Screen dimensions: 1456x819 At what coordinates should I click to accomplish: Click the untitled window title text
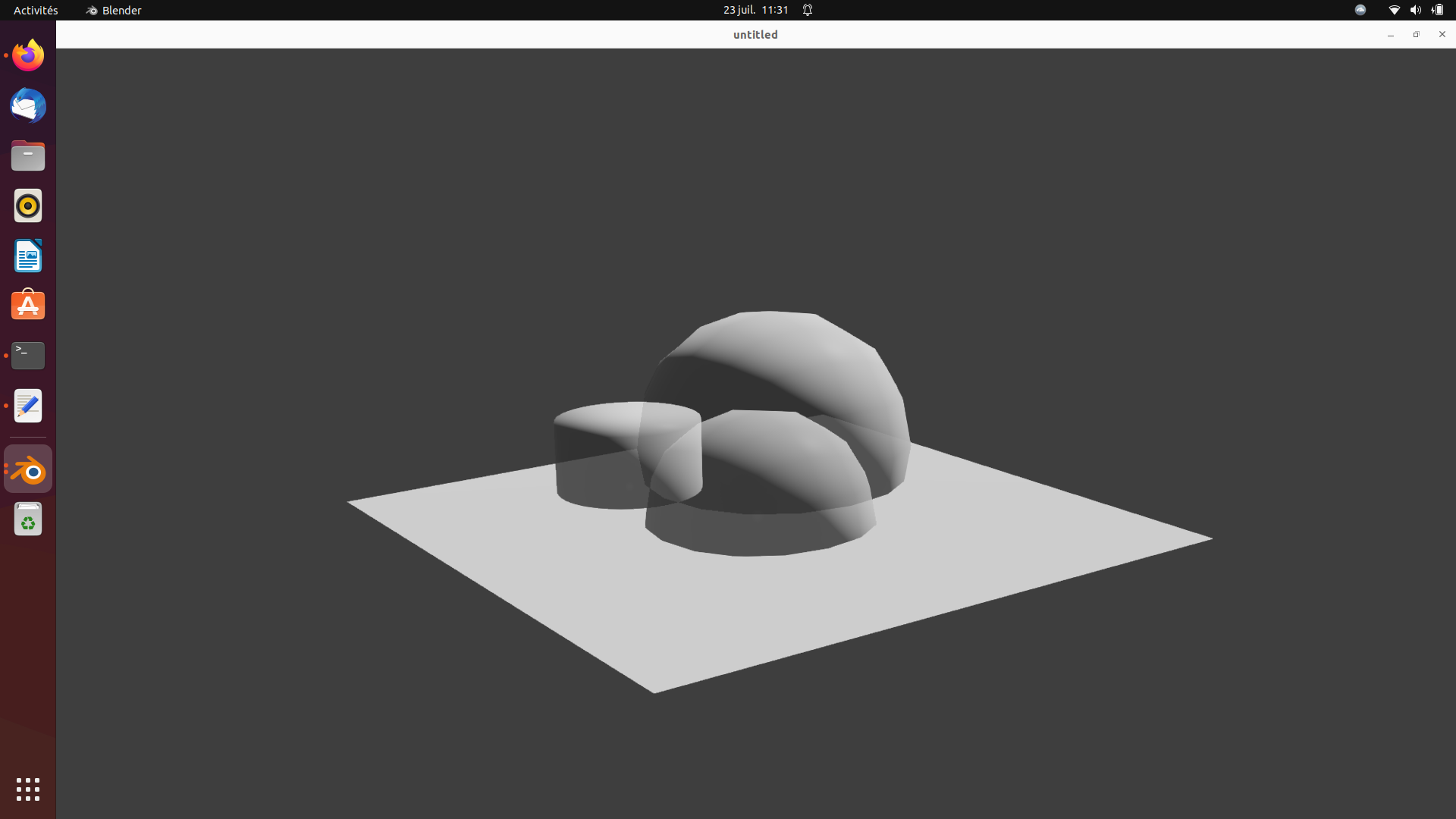coord(755,35)
